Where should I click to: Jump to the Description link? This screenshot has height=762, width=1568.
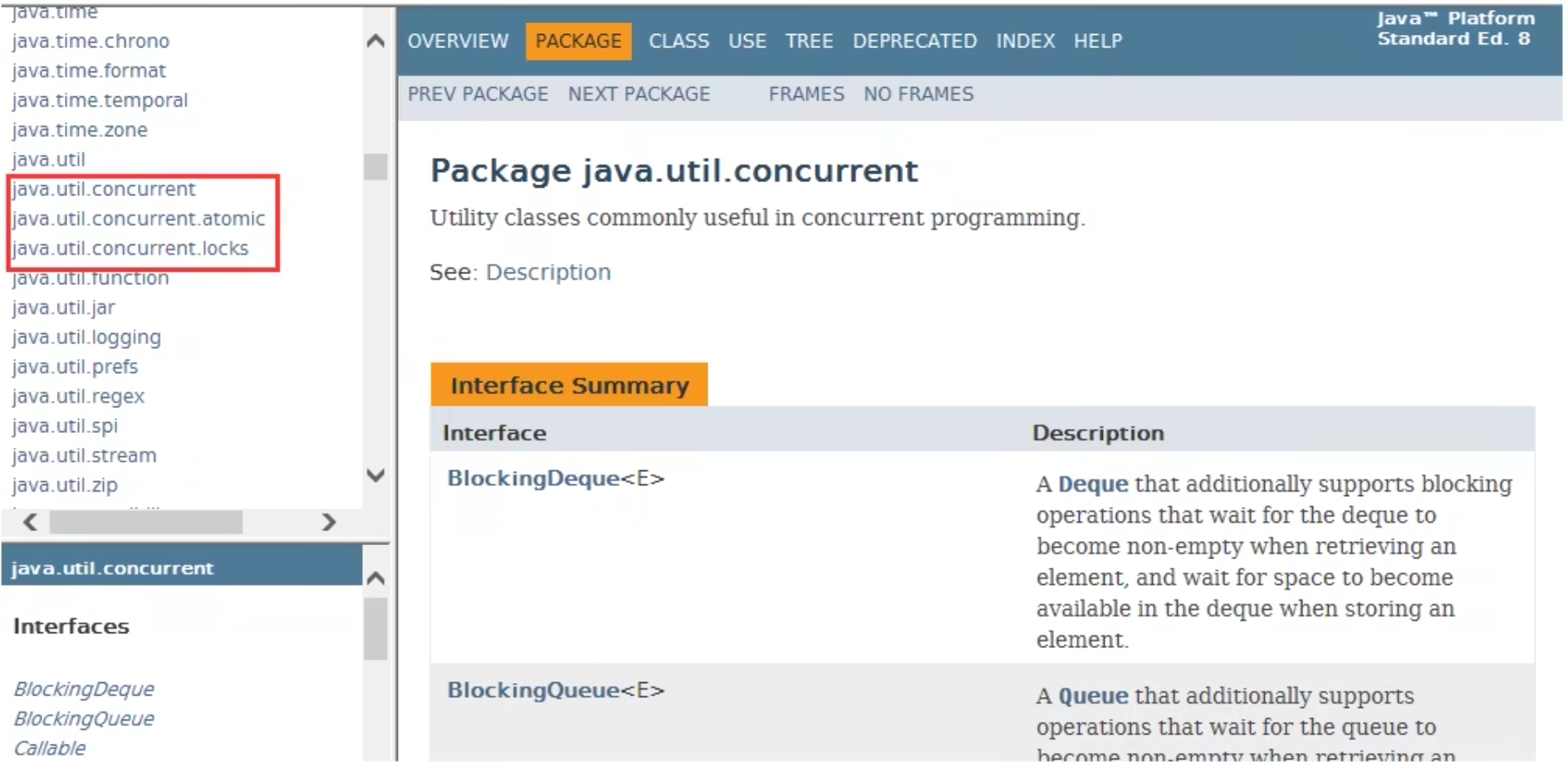[x=548, y=273]
